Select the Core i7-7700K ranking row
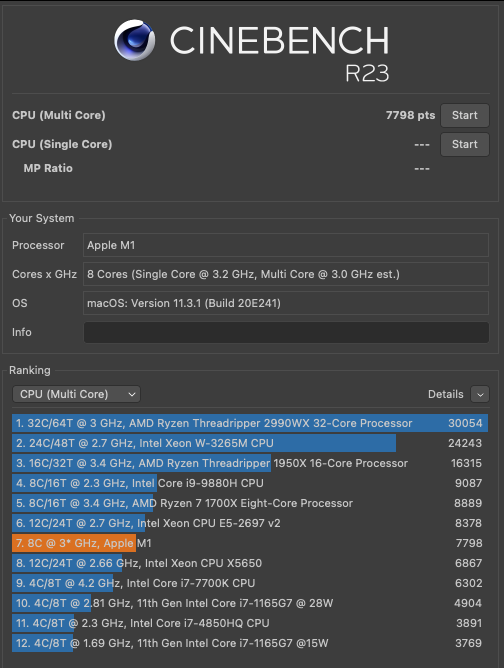This screenshot has height=668, width=504. pyautogui.click(x=250, y=583)
